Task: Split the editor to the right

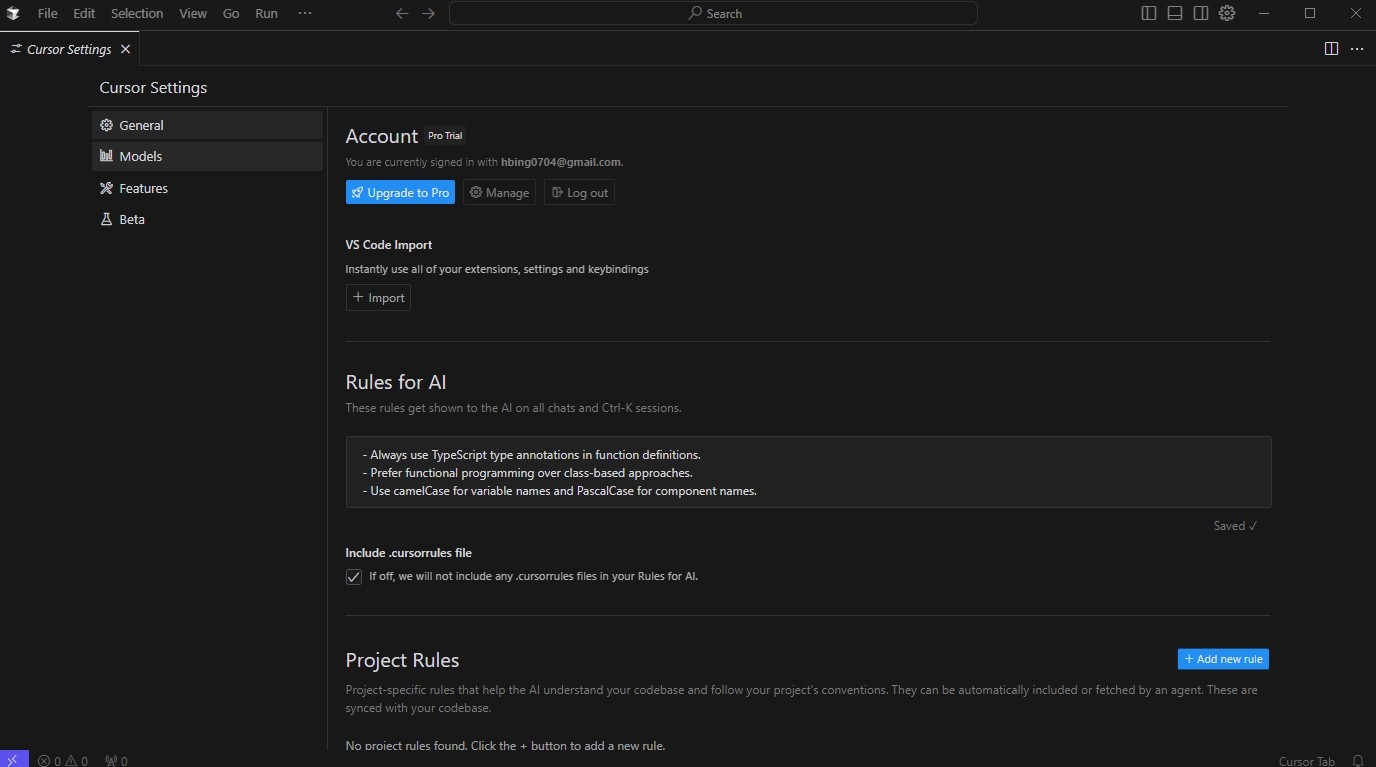Action: point(1331,48)
